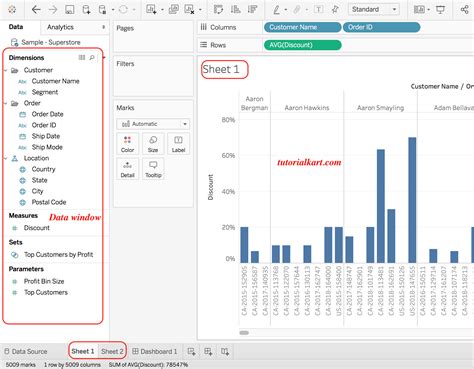Click the Undo back arrow in toolbar
Image resolution: width=474 pixels, height=369 pixels.
click(x=36, y=10)
